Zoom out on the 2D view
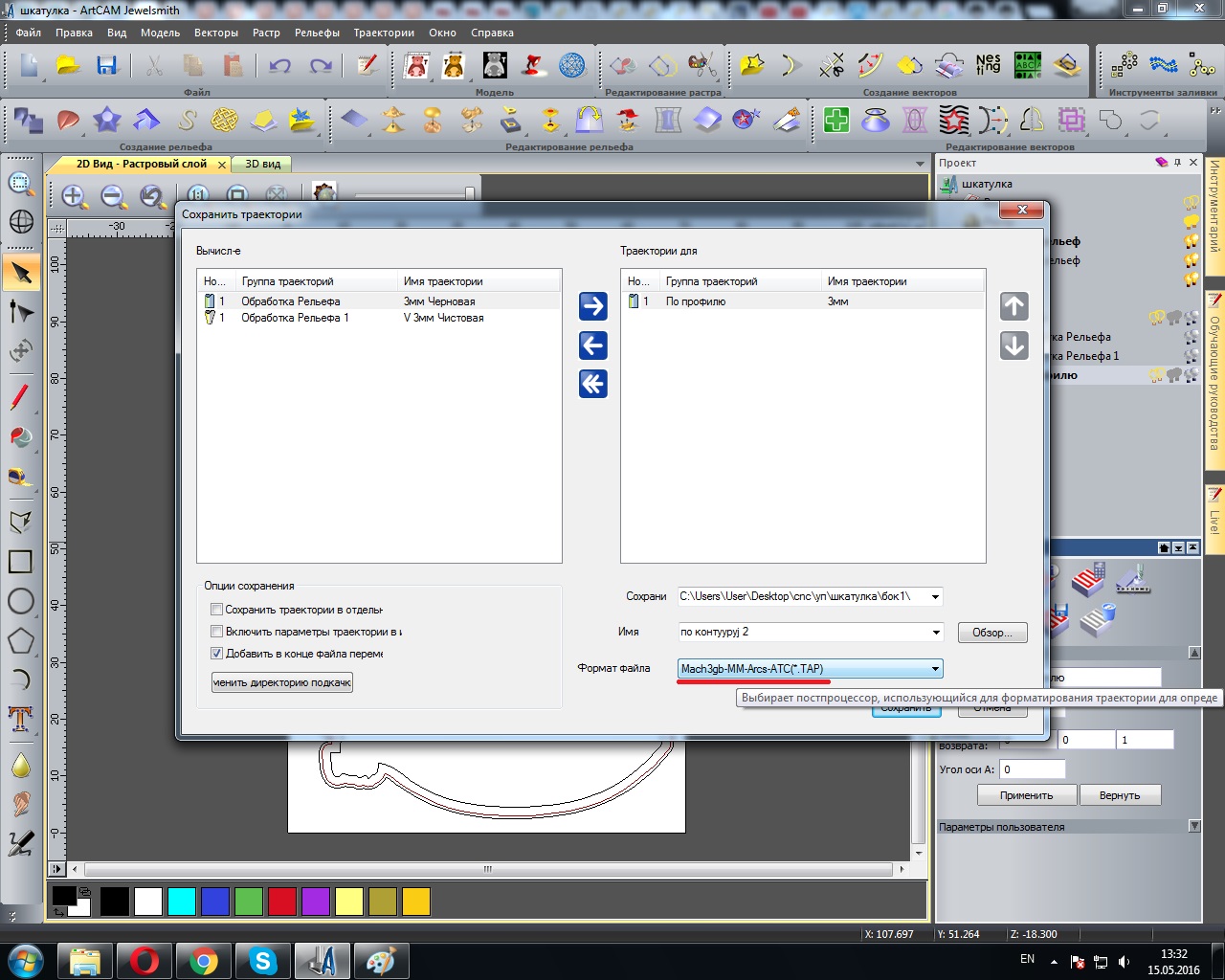 pyautogui.click(x=114, y=196)
